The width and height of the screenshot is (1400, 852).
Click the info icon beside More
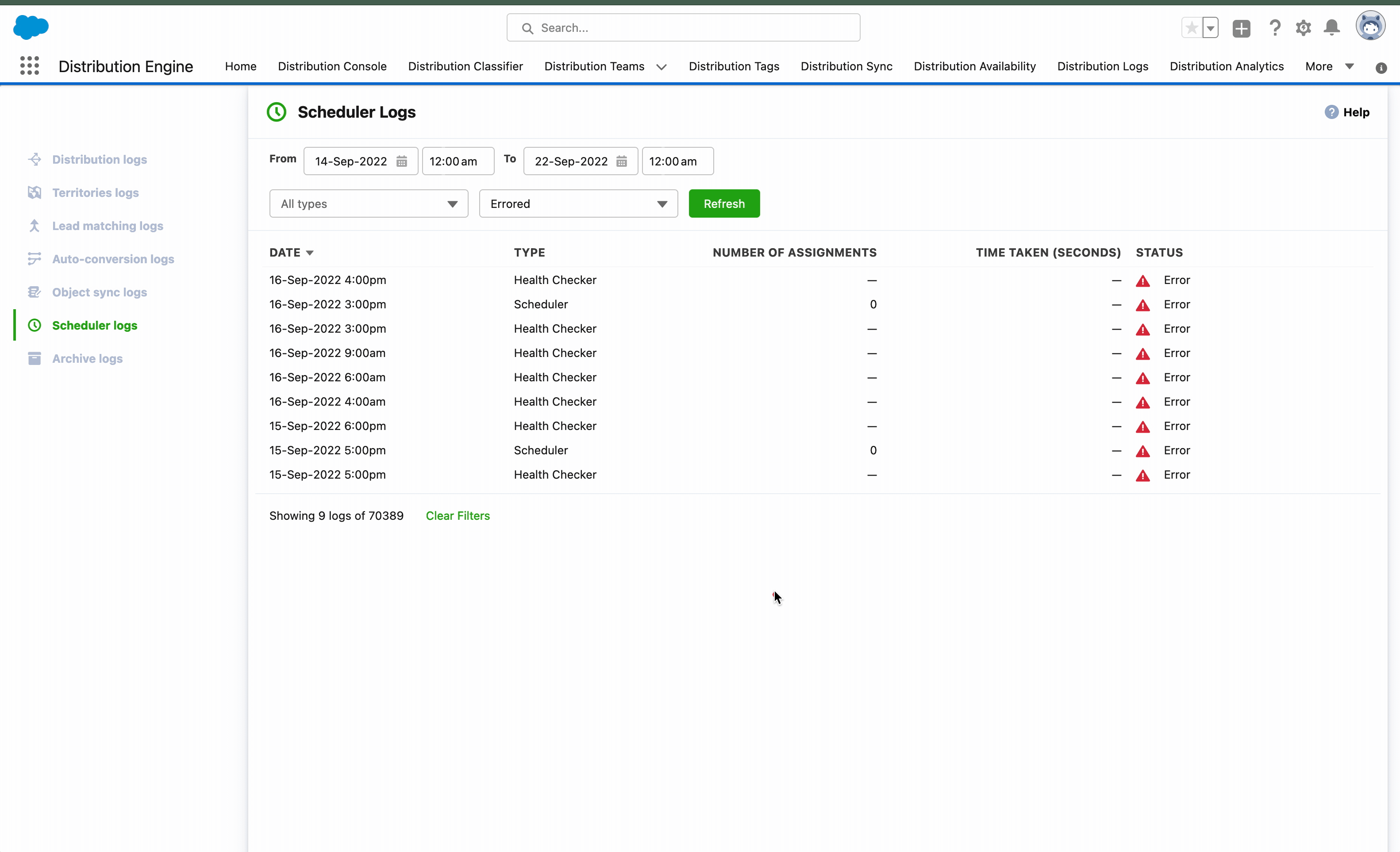coord(1381,68)
